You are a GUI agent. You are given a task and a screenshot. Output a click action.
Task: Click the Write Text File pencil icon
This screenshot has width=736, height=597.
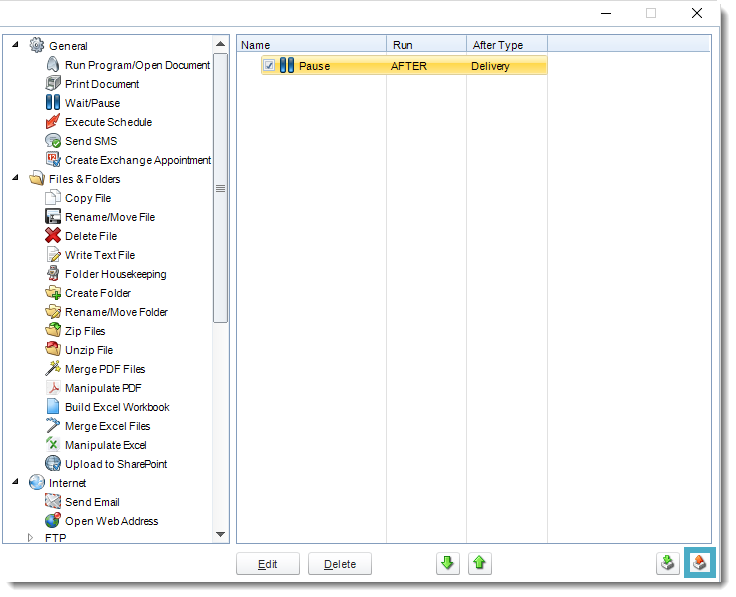pyautogui.click(x=53, y=254)
